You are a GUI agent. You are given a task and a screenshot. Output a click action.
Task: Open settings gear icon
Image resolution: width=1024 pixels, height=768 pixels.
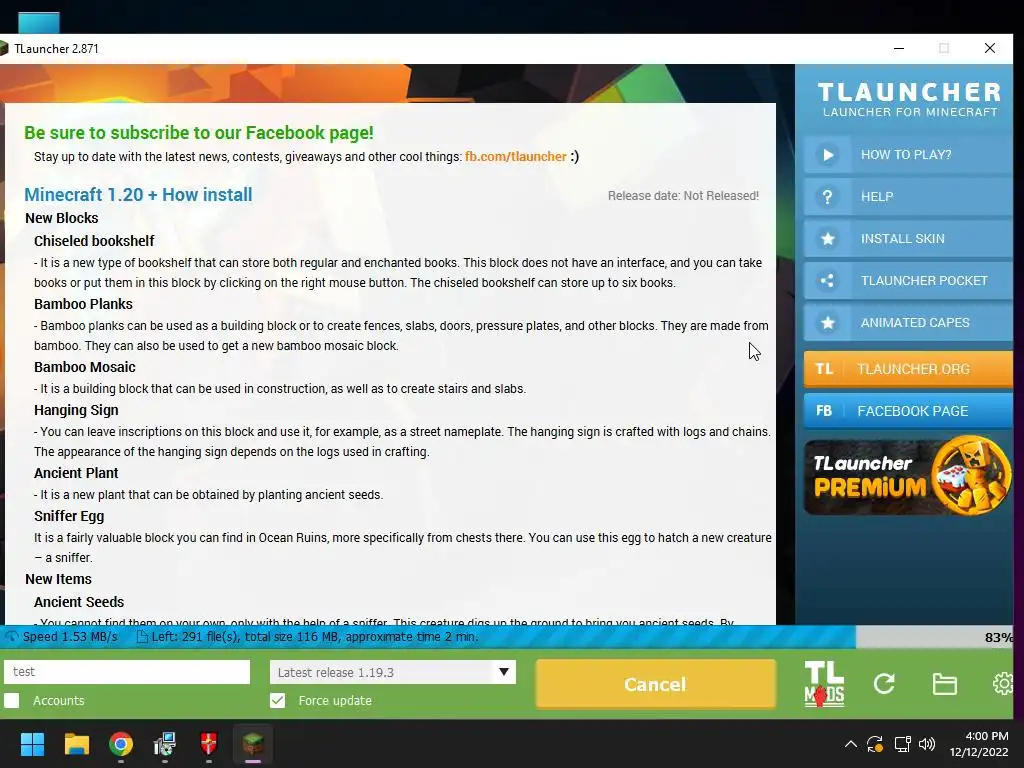pyautogui.click(x=1003, y=684)
